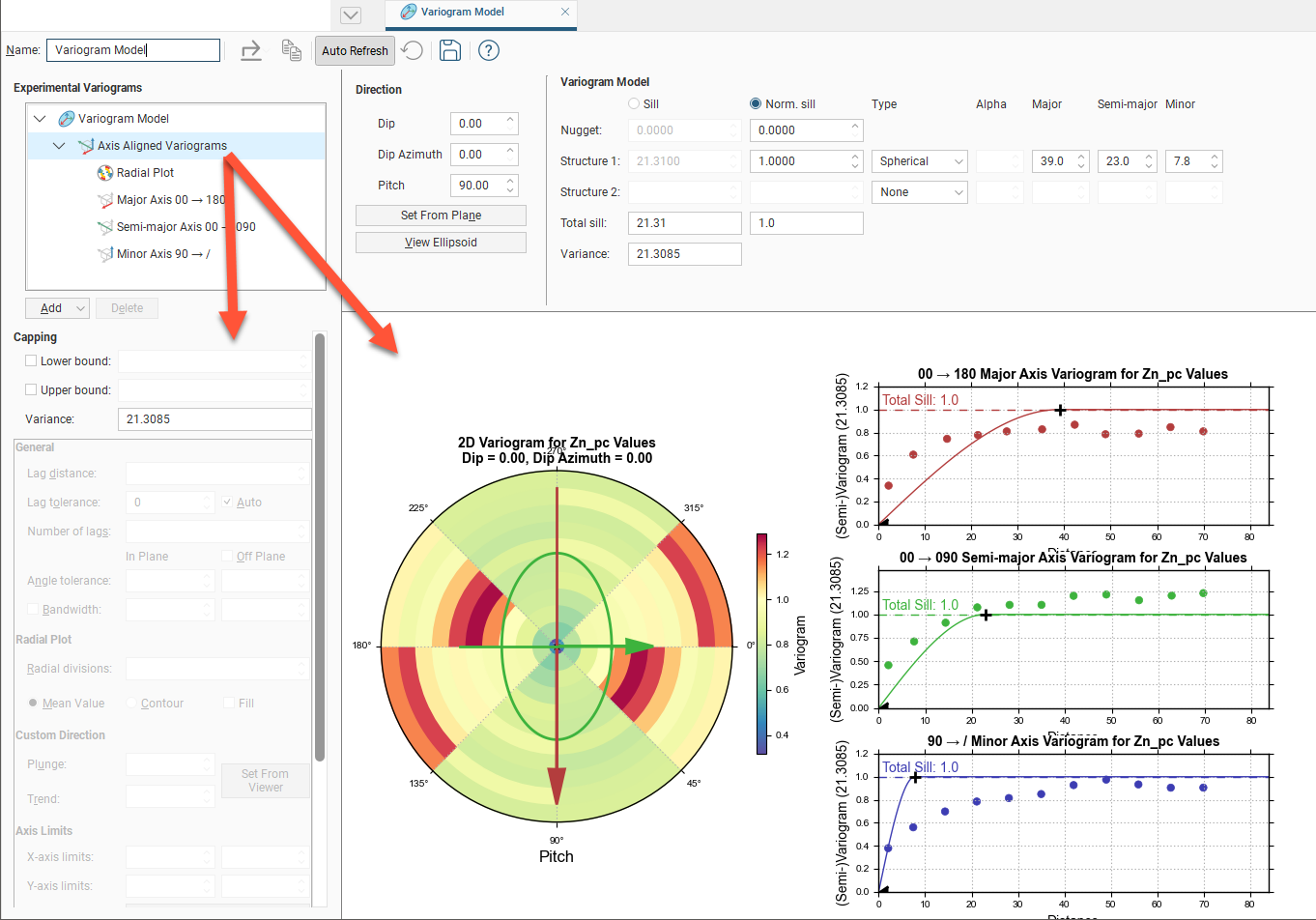Open the tab list dropdown arrow
Viewport: 1316px width, 920px height.
(351, 14)
